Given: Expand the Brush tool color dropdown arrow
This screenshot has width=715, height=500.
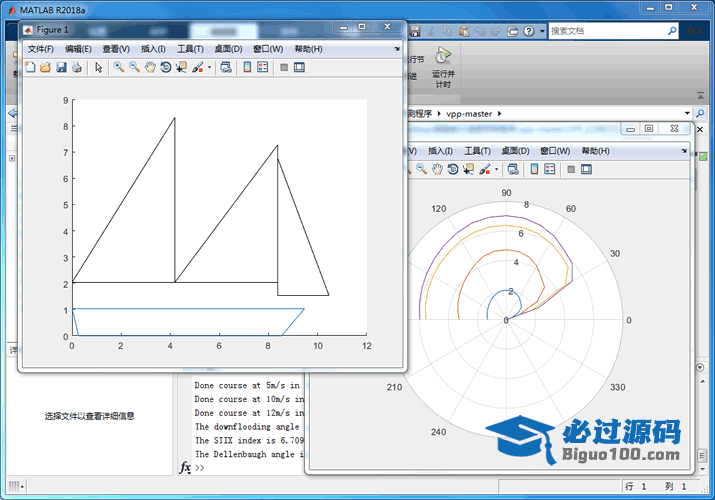Looking at the screenshot, I should (x=209, y=68).
